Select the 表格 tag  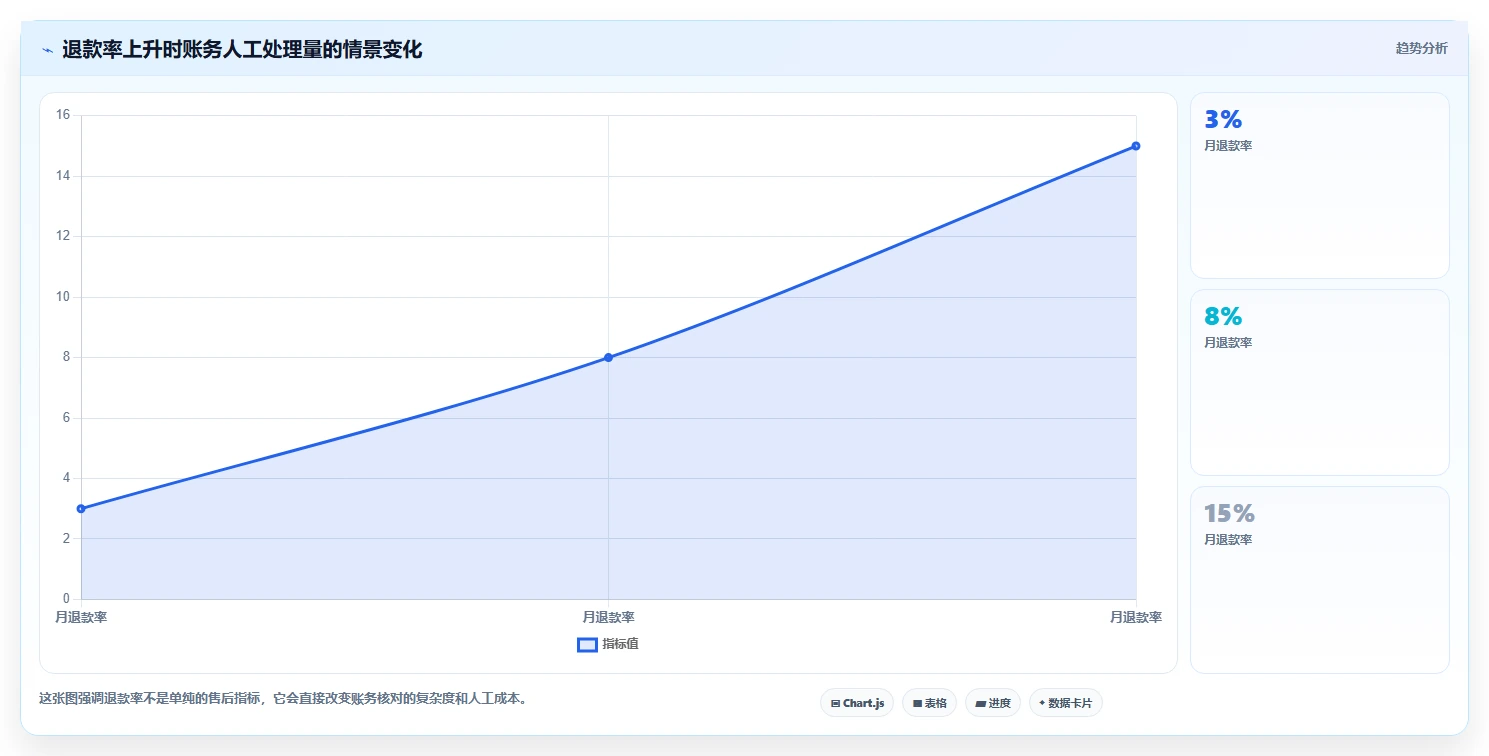coord(930,703)
